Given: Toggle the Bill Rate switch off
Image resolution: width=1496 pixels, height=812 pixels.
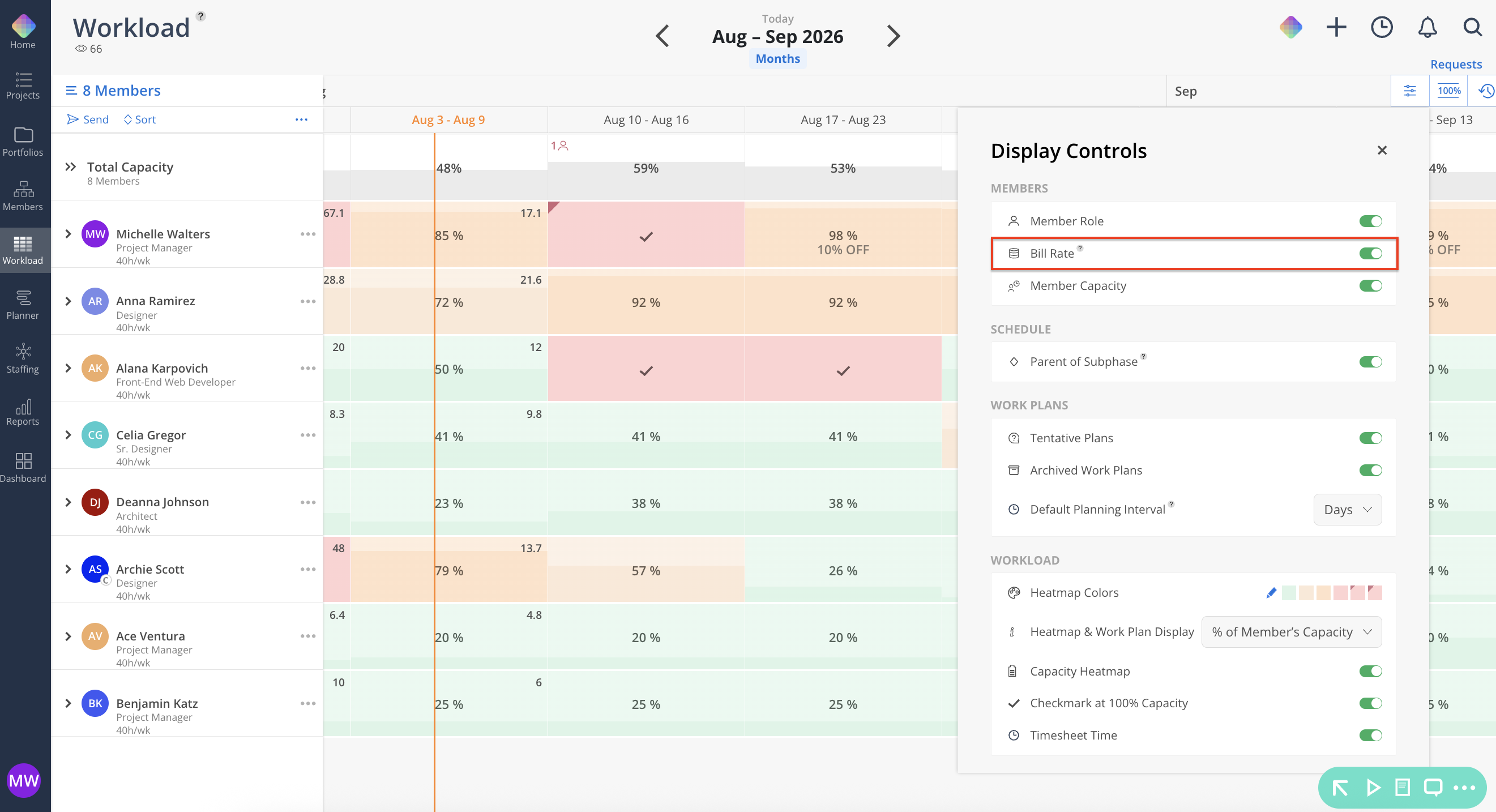Looking at the screenshot, I should point(1370,253).
